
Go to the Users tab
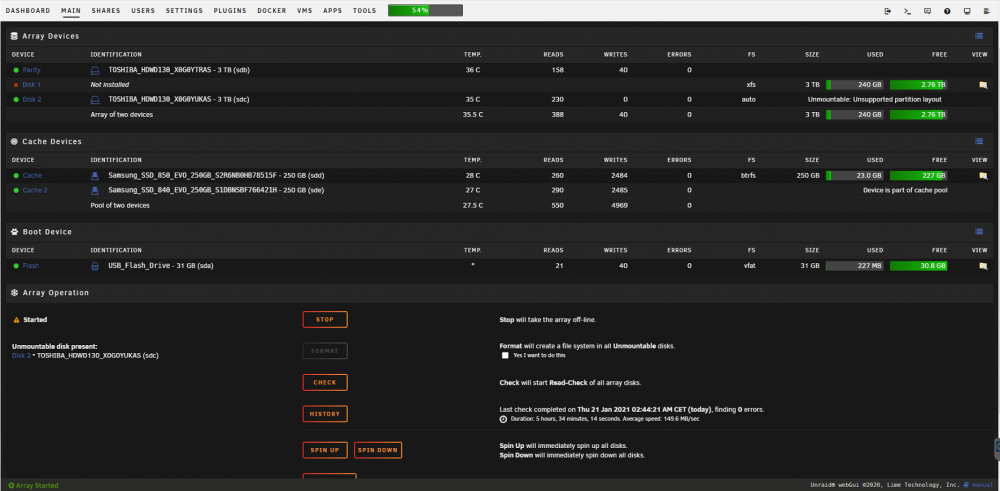pos(143,11)
